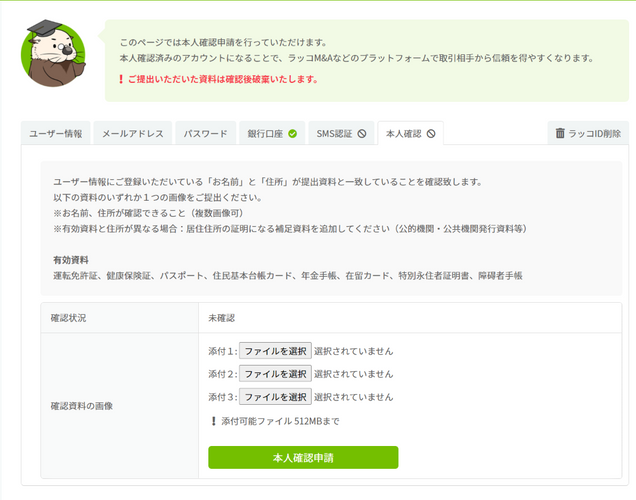
Task: Click the green checkmark on 銀行口座 tab
Action: point(292,133)
